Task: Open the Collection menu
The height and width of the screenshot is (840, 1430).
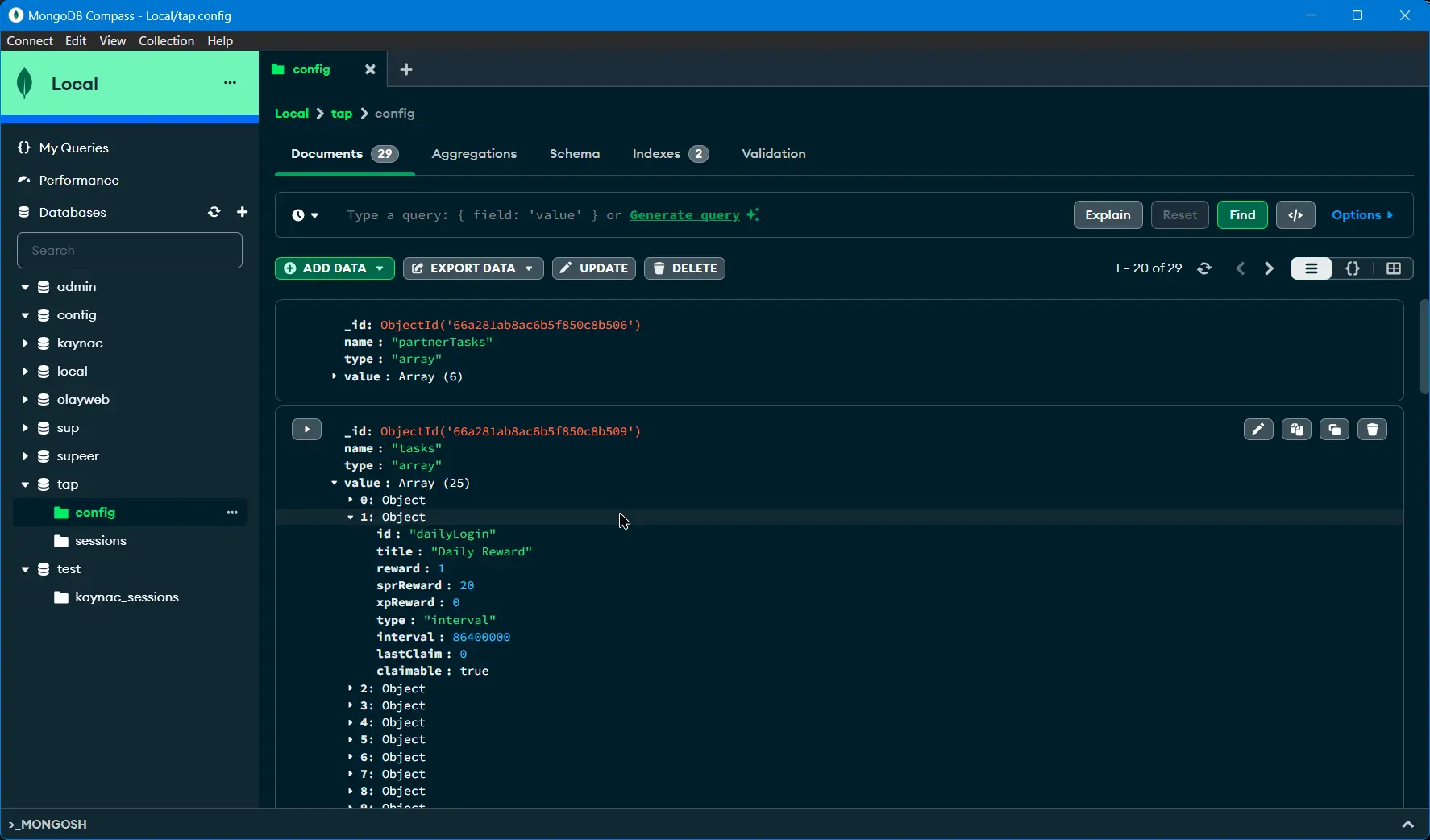Action: pos(166,40)
